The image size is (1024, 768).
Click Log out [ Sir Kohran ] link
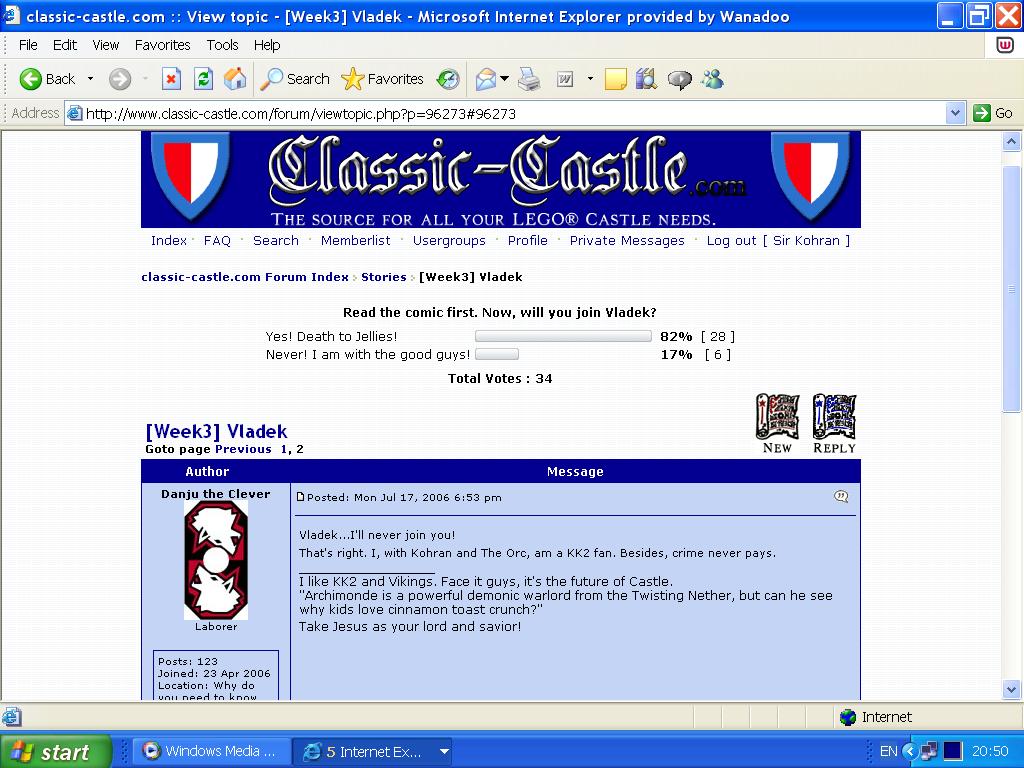[778, 240]
